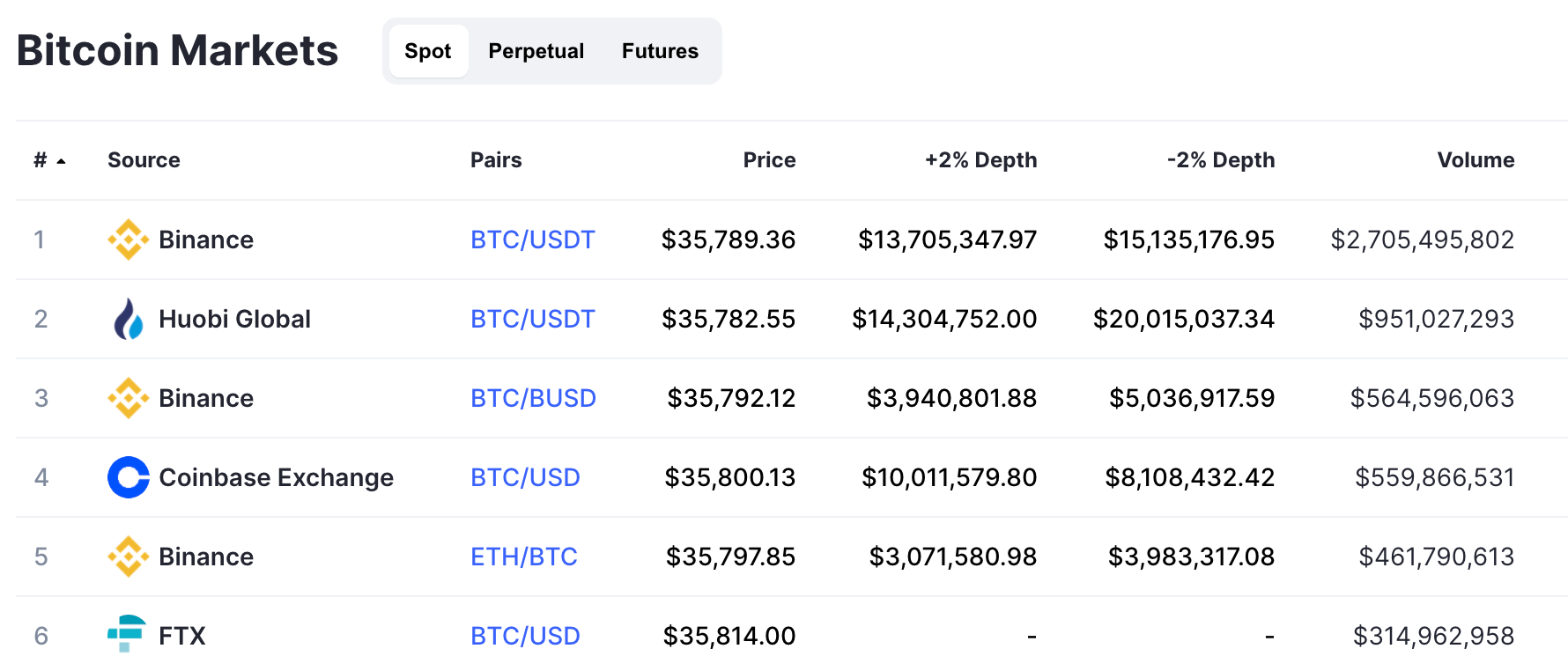The width and height of the screenshot is (1568, 671).
Task: Select the Spot tab
Action: [x=427, y=51]
